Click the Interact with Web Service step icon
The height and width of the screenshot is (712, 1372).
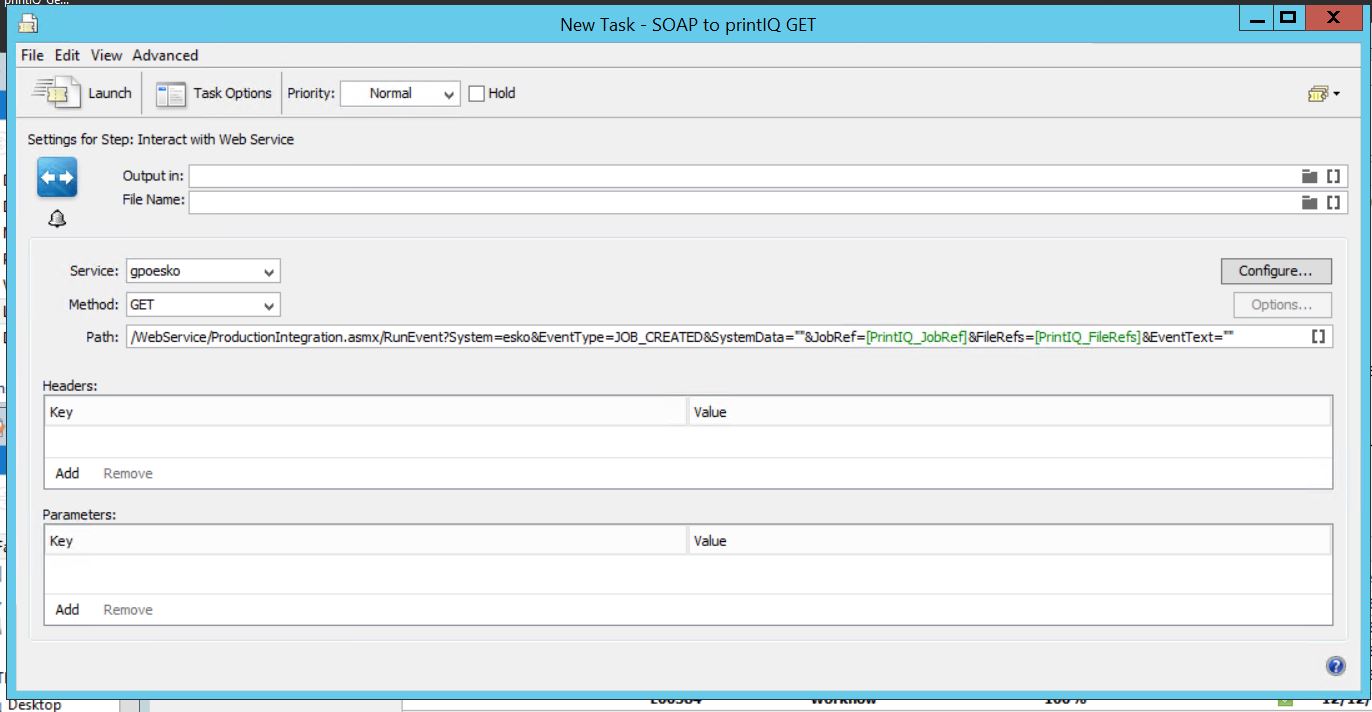pyautogui.click(x=57, y=178)
